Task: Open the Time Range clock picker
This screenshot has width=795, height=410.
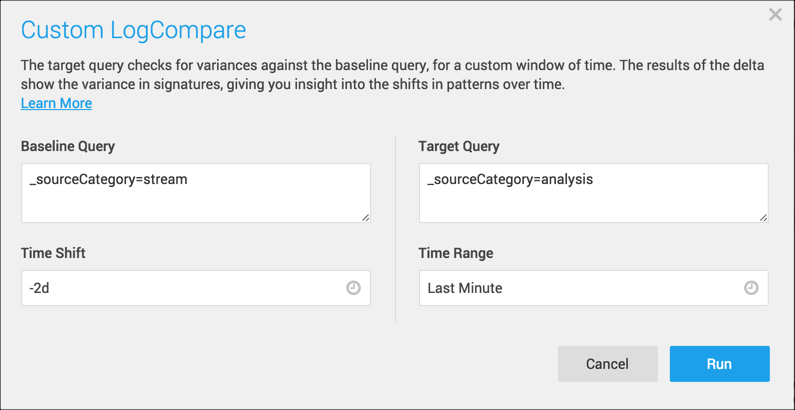Action: (x=751, y=288)
